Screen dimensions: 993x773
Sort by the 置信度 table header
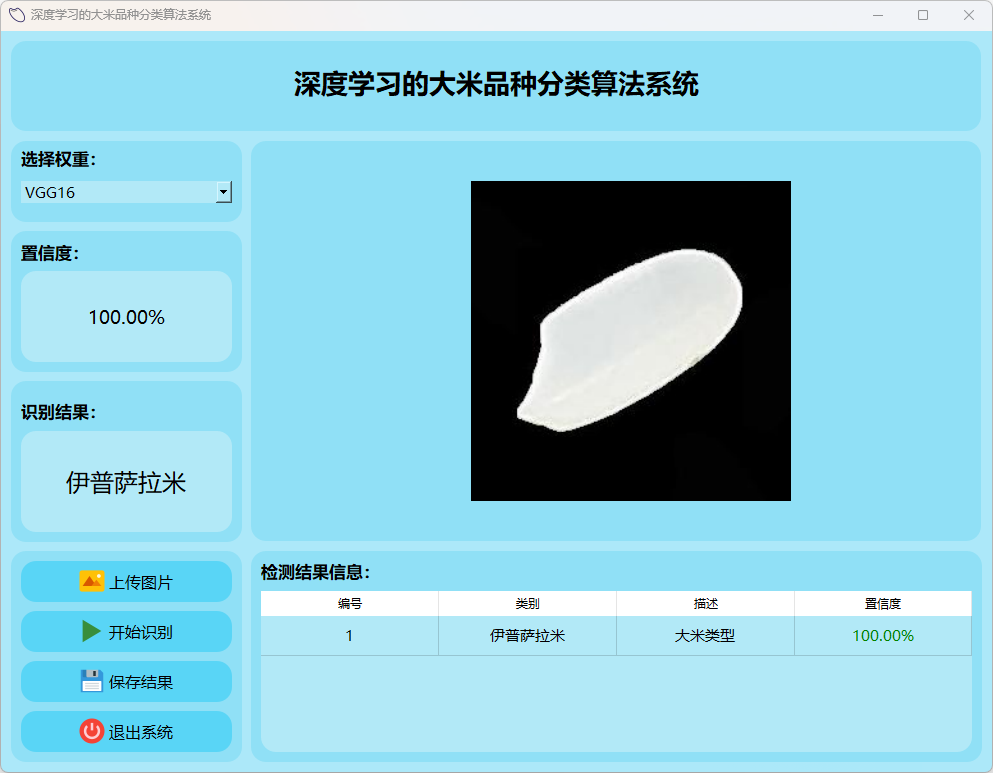[882, 604]
